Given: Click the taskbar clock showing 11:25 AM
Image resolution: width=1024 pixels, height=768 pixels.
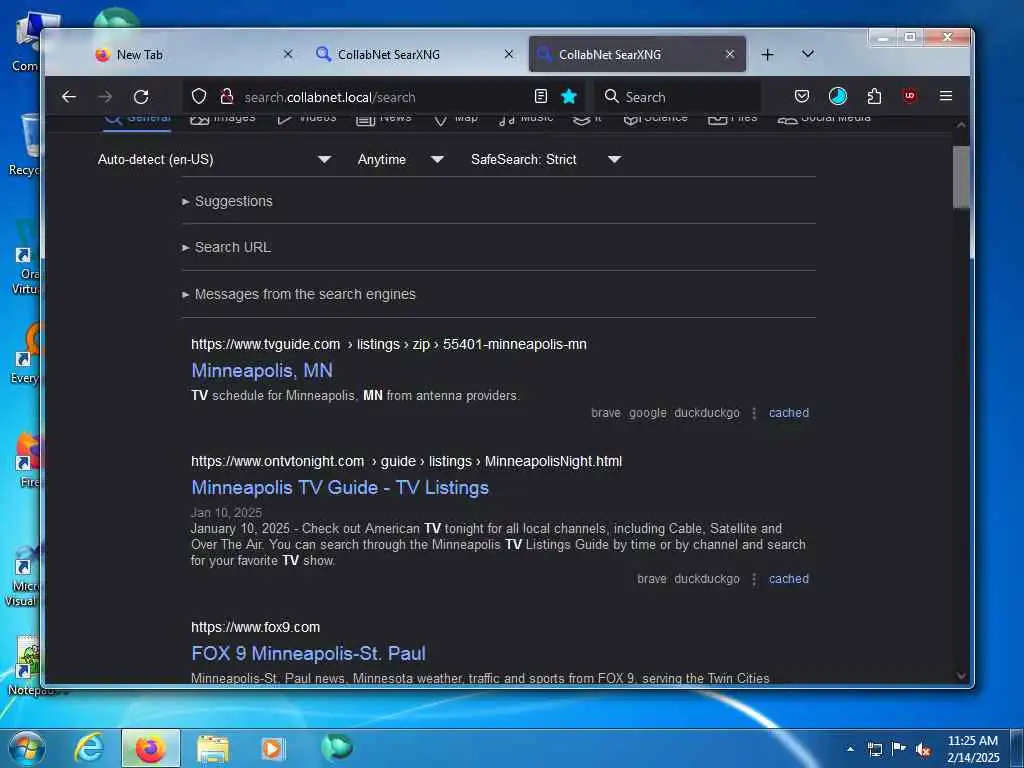Looking at the screenshot, I should click(973, 749).
